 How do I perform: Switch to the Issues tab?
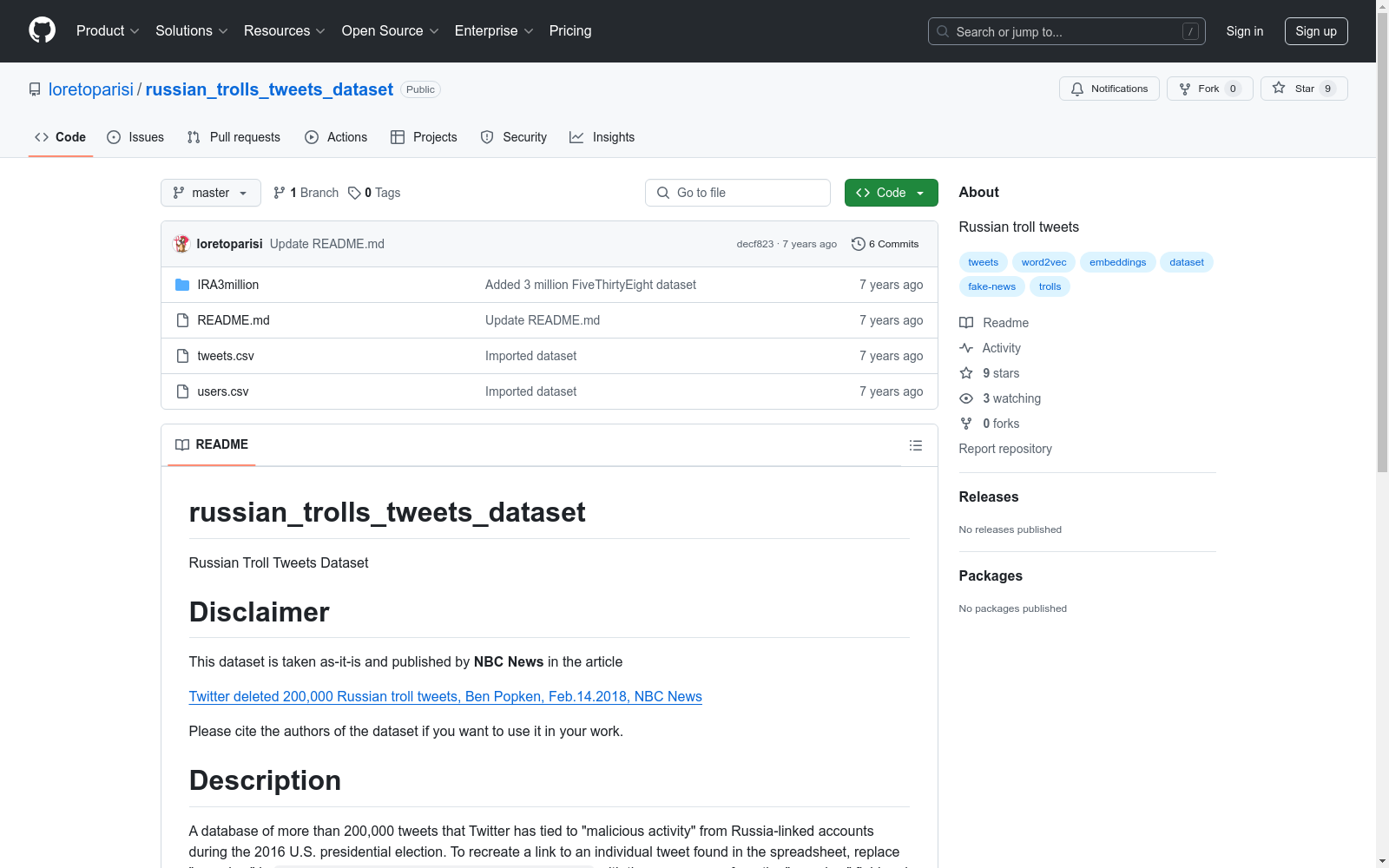pyautogui.click(x=135, y=137)
